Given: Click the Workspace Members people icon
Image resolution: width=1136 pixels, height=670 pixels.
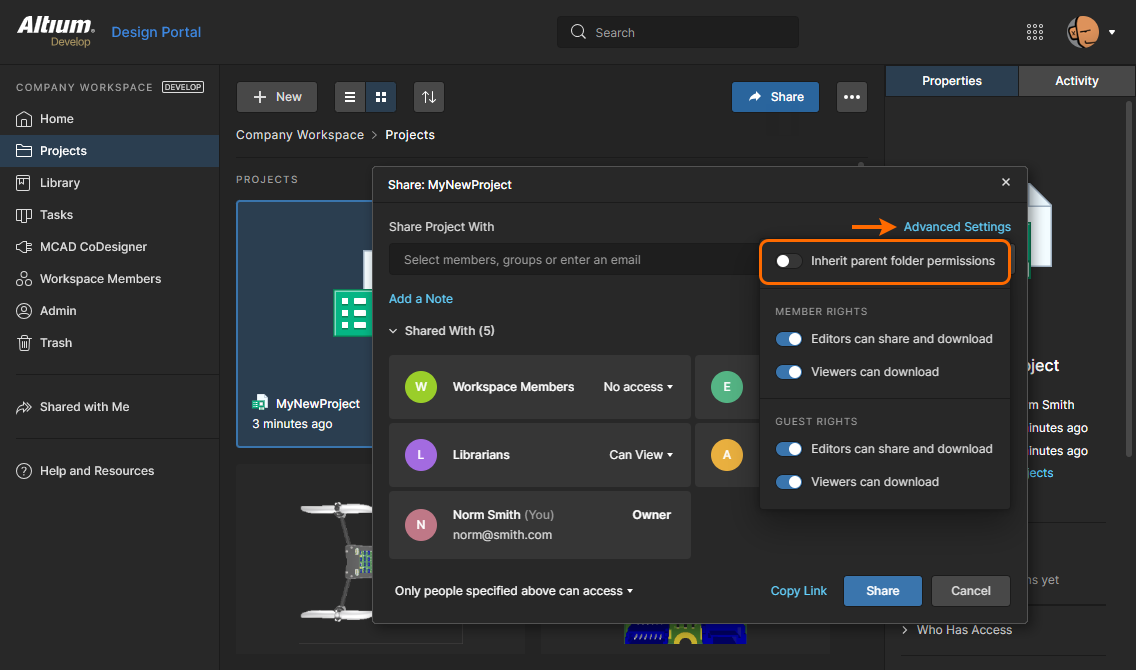Looking at the screenshot, I should (x=24, y=279).
